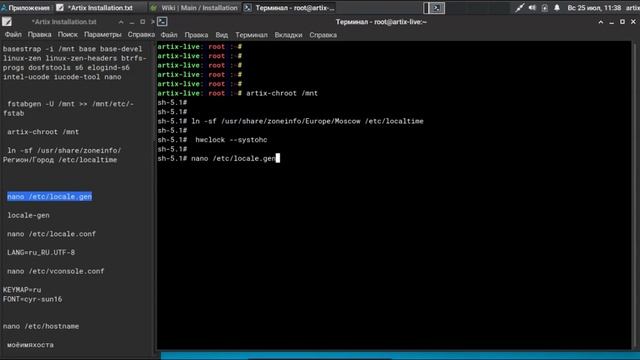Click the 'LANG=ru_RU.UTF-8' line in editor

pyautogui.click(x=41, y=253)
